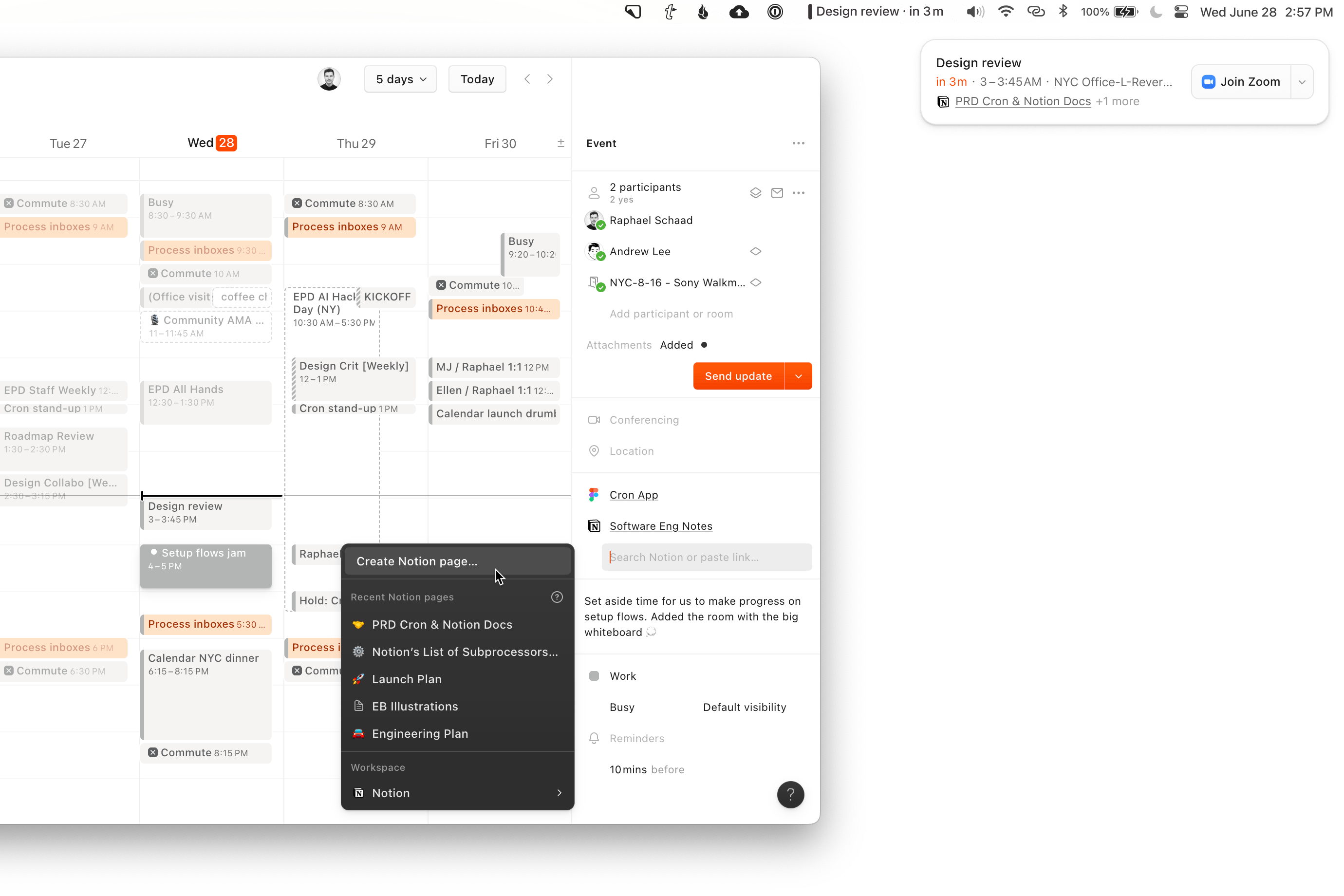Click the video conferencing camera icon
This screenshot has width=1344, height=896.
[x=595, y=419]
